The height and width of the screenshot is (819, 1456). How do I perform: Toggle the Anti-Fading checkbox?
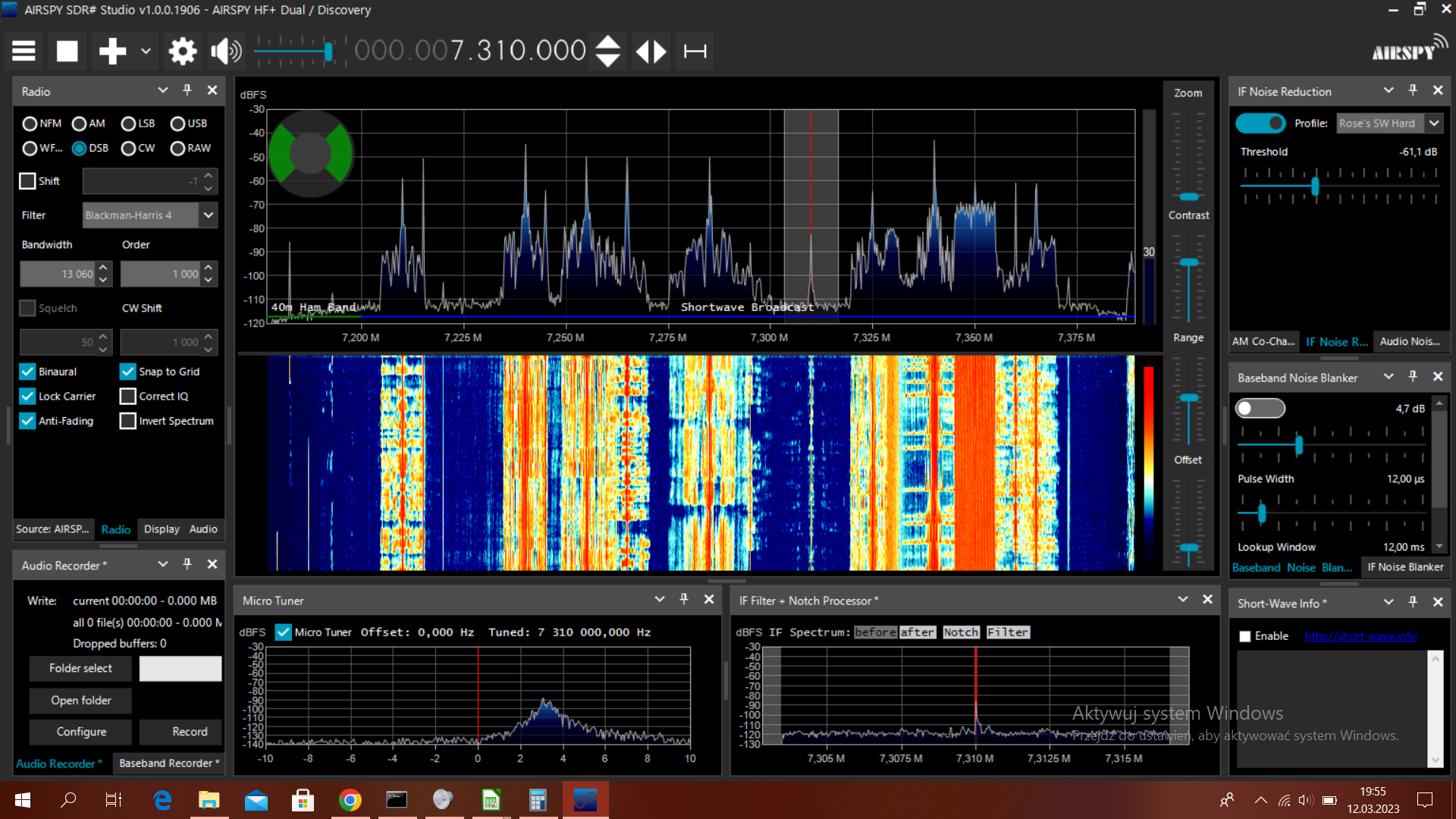click(x=27, y=421)
